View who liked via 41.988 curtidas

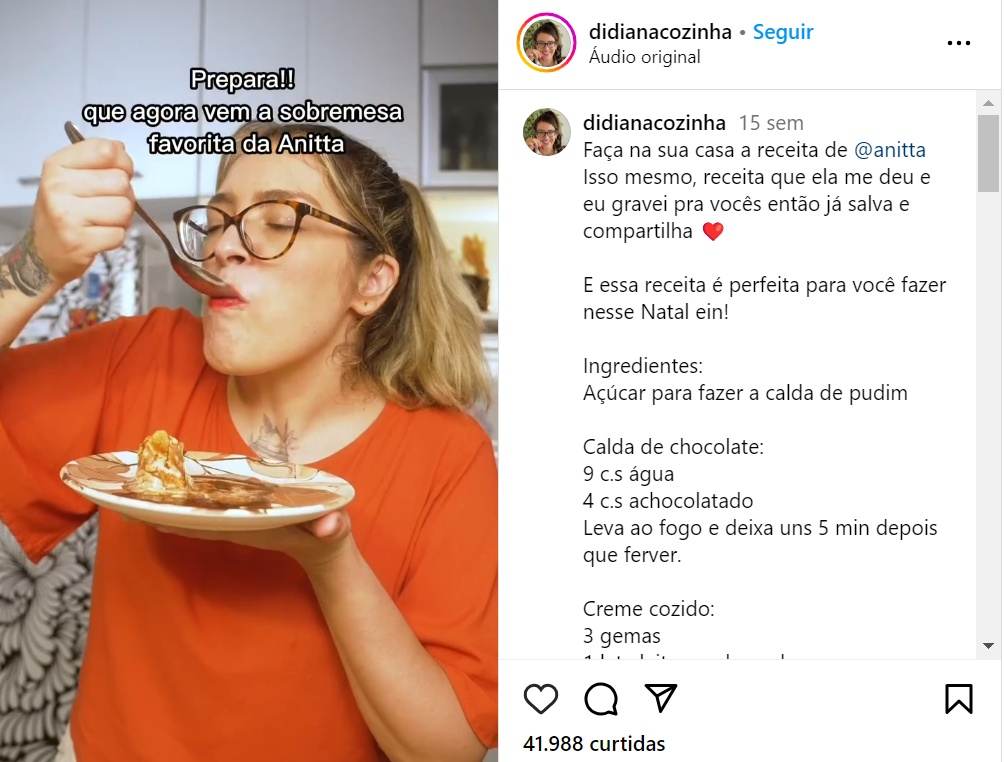pos(594,743)
